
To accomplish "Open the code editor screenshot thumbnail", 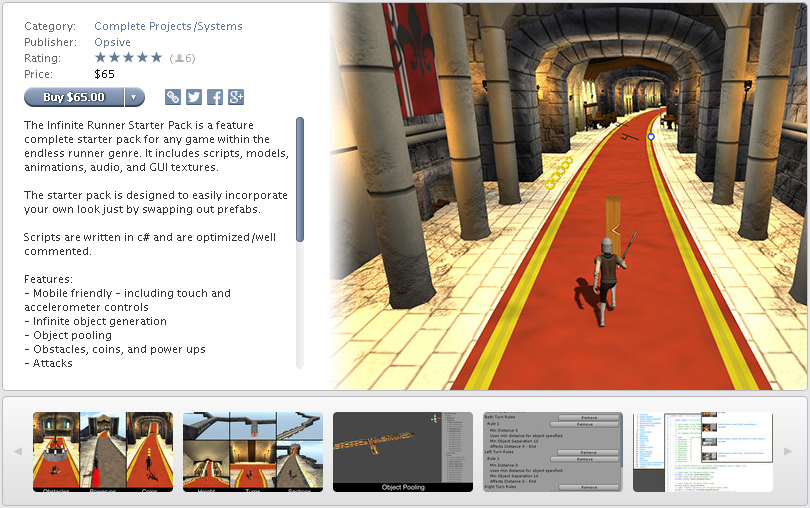I will tap(703, 452).
